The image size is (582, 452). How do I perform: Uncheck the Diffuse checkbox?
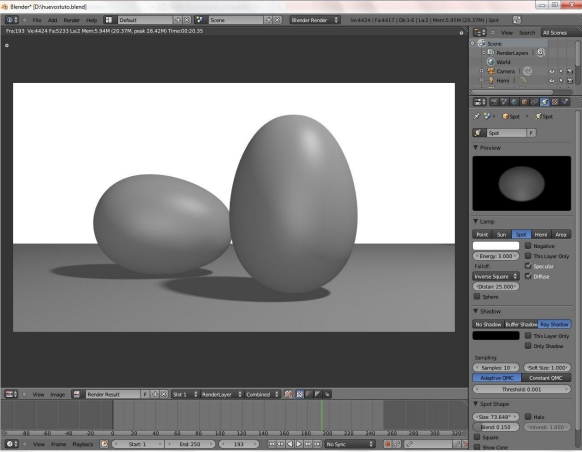(x=528, y=276)
